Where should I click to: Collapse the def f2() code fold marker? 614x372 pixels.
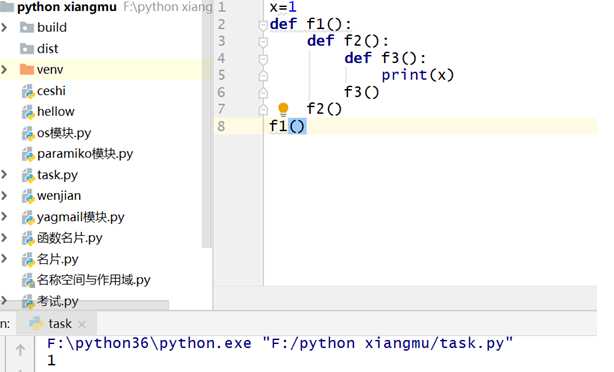(263, 42)
